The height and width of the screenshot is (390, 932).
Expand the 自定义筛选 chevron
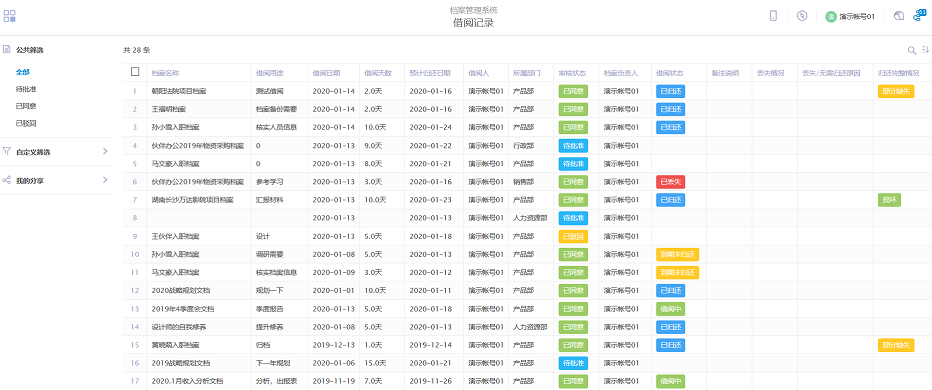105,152
